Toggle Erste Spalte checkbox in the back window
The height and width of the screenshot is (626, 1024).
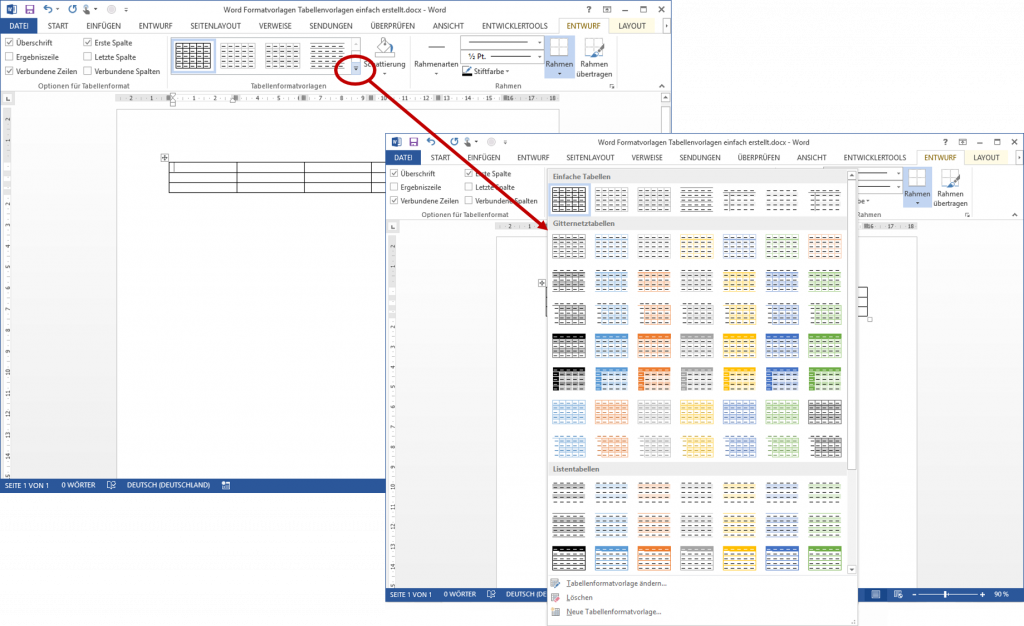point(88,42)
